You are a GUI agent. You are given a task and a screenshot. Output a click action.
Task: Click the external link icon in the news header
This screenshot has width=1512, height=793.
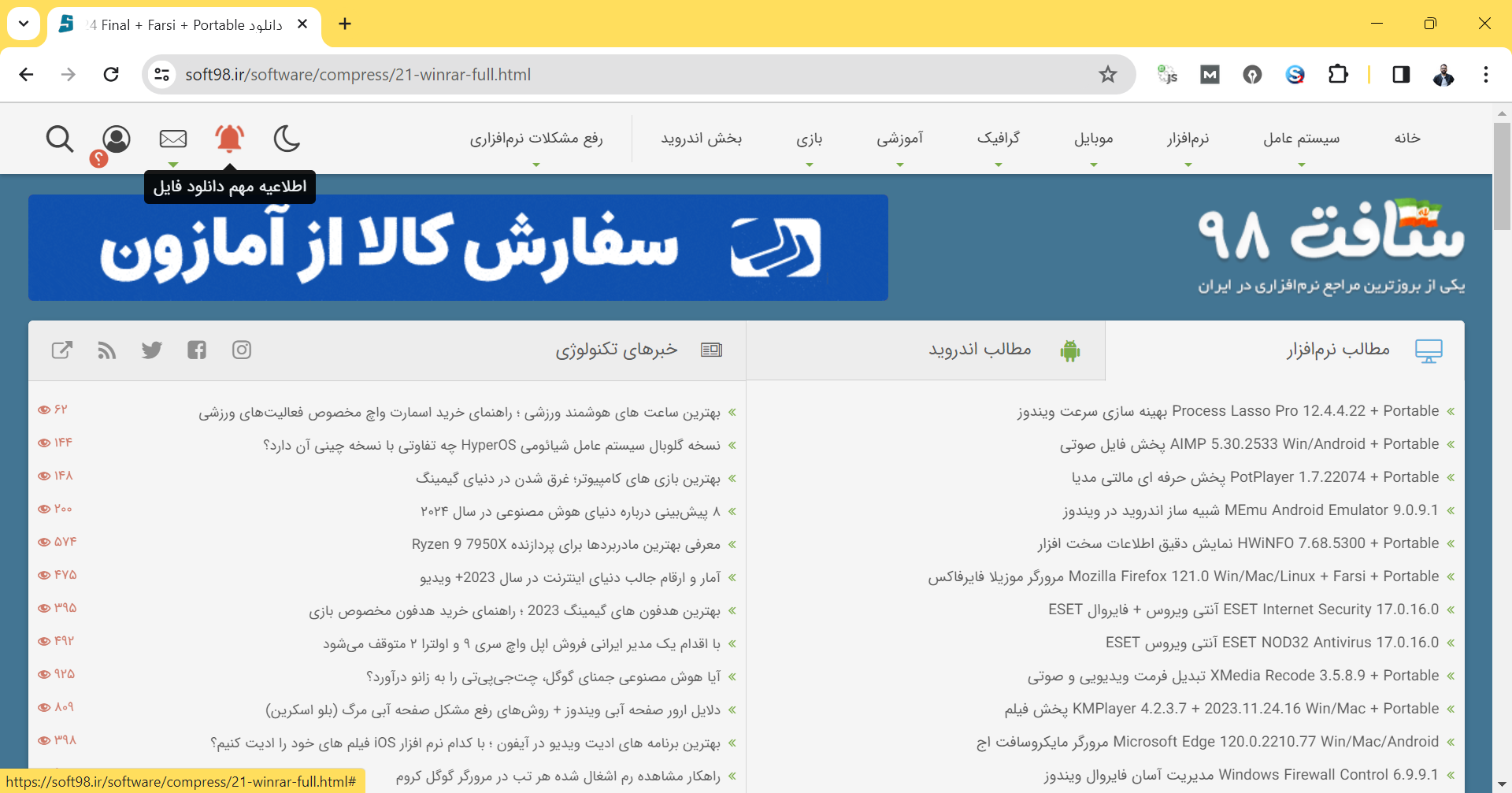(62, 350)
